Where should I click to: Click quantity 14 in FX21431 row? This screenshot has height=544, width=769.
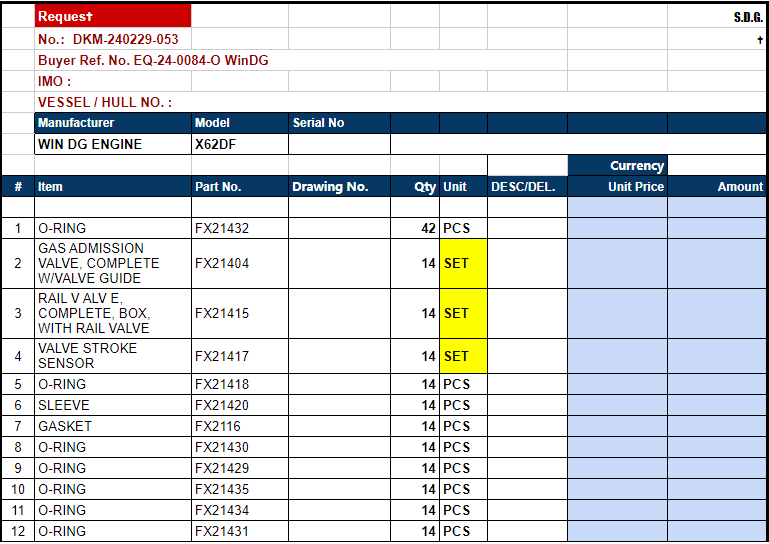[x=415, y=531]
